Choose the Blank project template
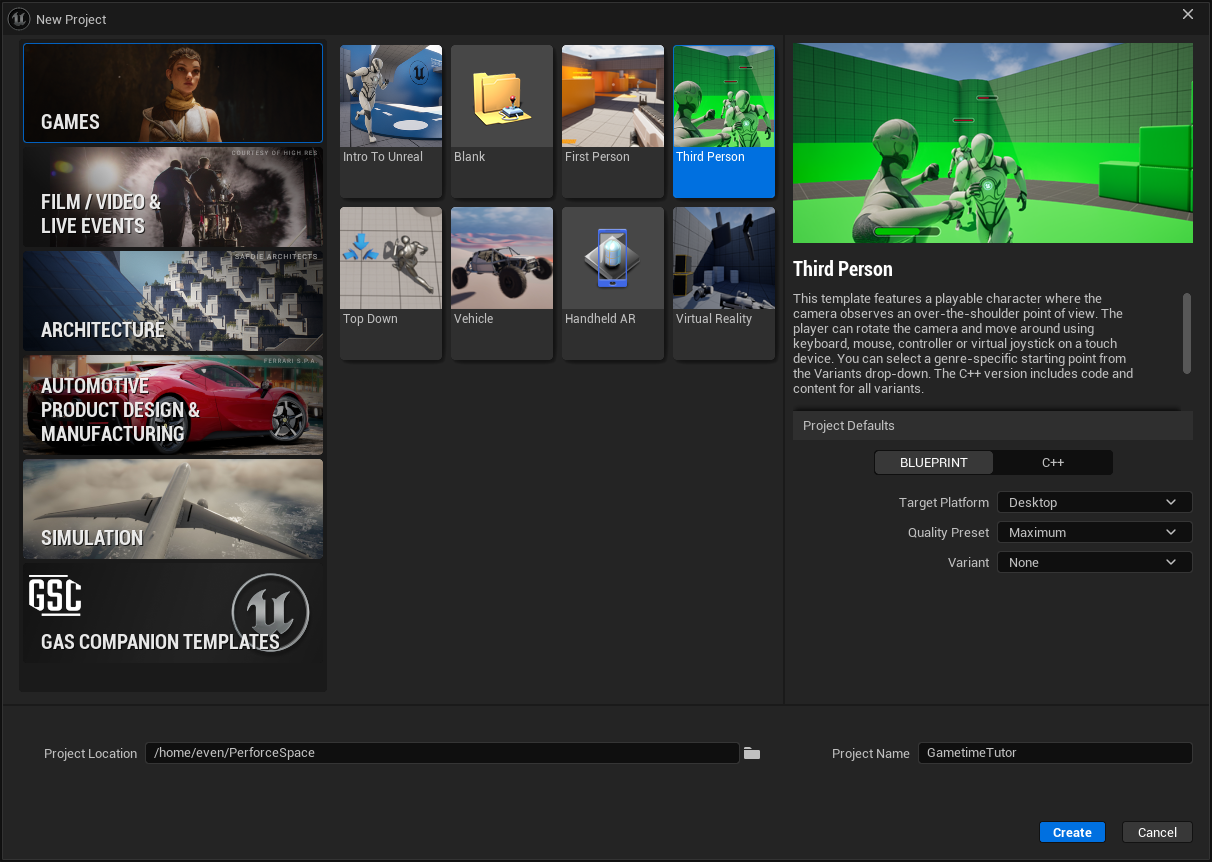 click(502, 120)
